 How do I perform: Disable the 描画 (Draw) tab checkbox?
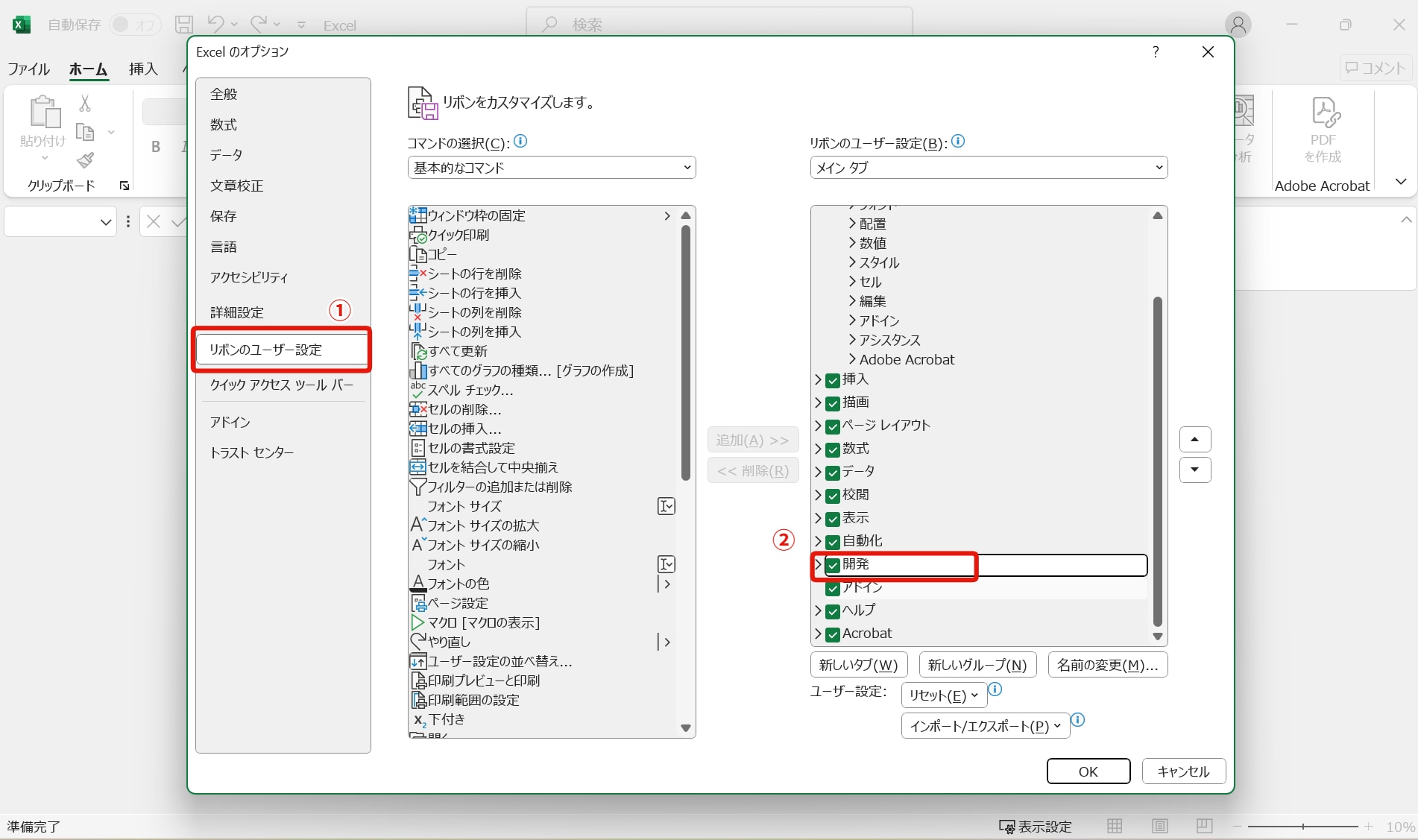pos(833,403)
